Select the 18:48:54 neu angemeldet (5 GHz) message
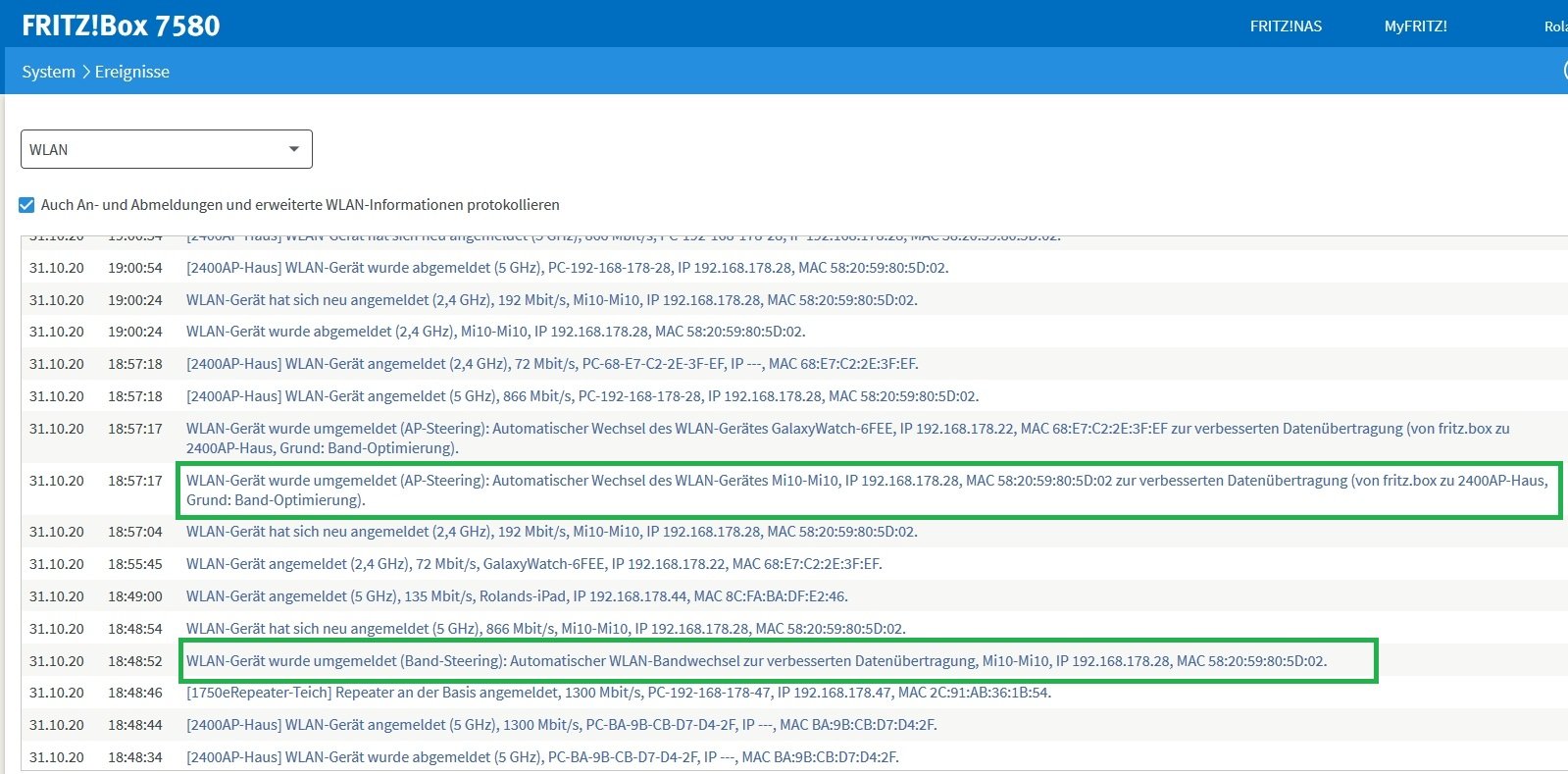Screen dimensions: 1568x774 pyautogui.click(x=546, y=629)
